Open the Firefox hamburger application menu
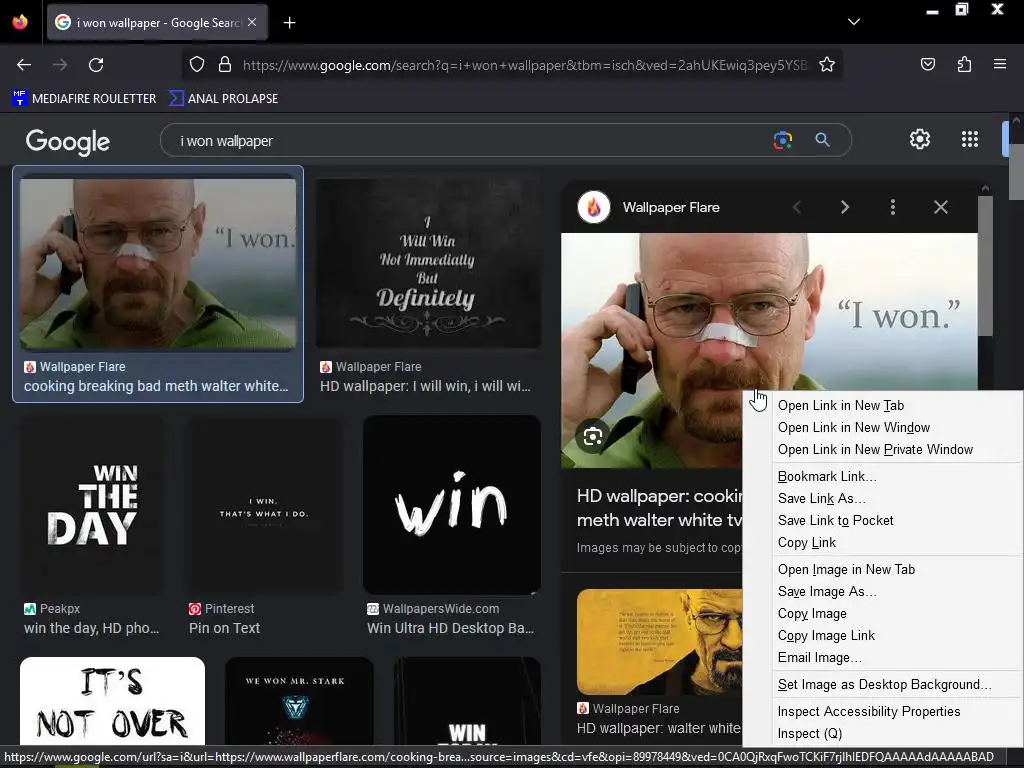This screenshot has height=768, width=1024. (x=1000, y=64)
